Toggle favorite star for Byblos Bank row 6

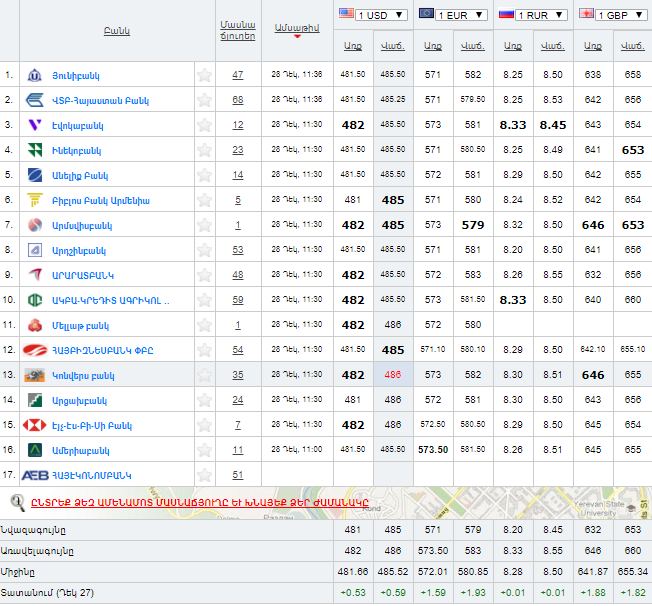[204, 200]
